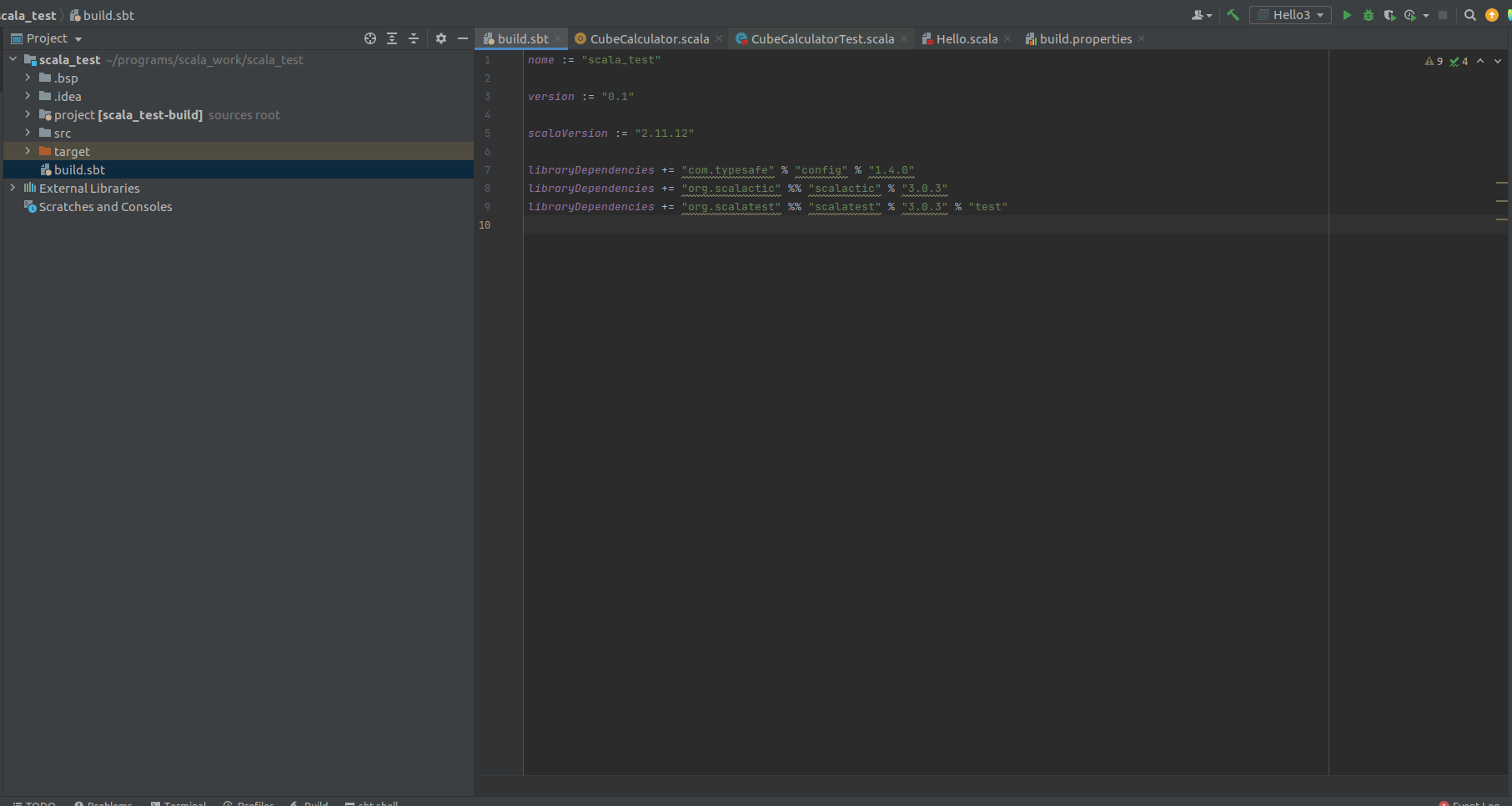
Task: Click the version "0.1" string value
Action: 617,97
